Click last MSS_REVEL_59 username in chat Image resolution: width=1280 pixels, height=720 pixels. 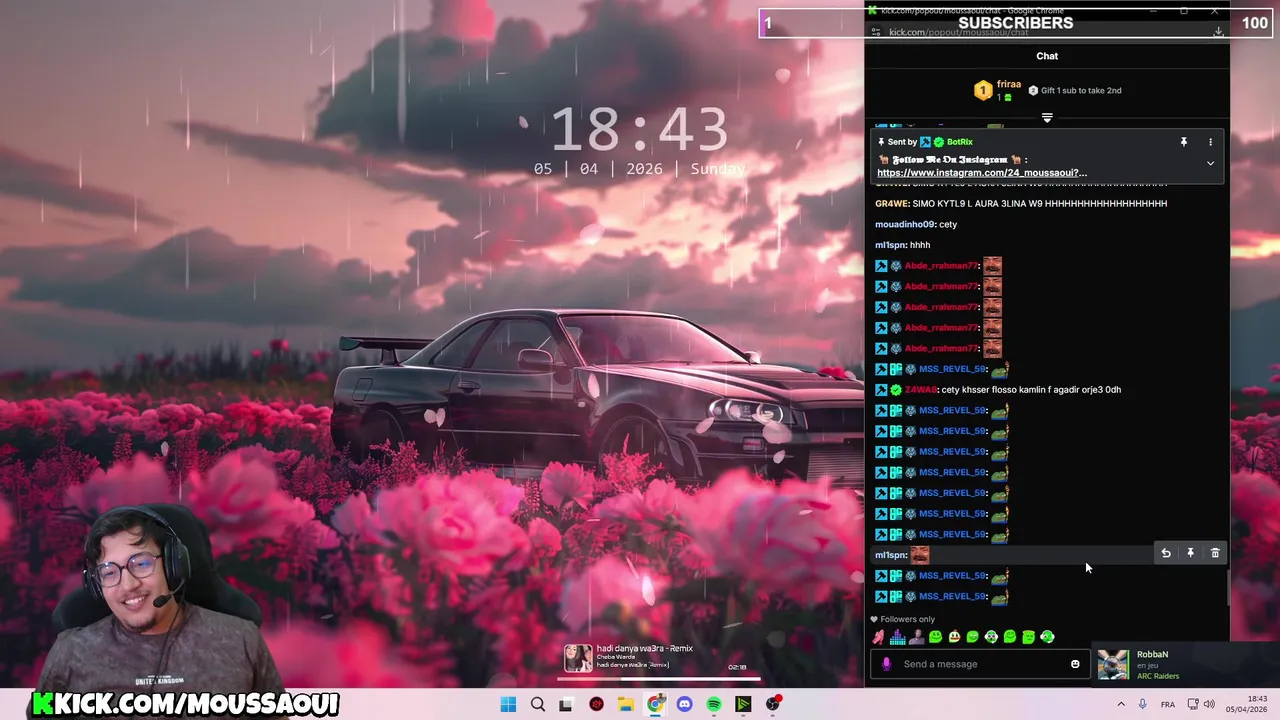pyautogui.click(x=953, y=597)
